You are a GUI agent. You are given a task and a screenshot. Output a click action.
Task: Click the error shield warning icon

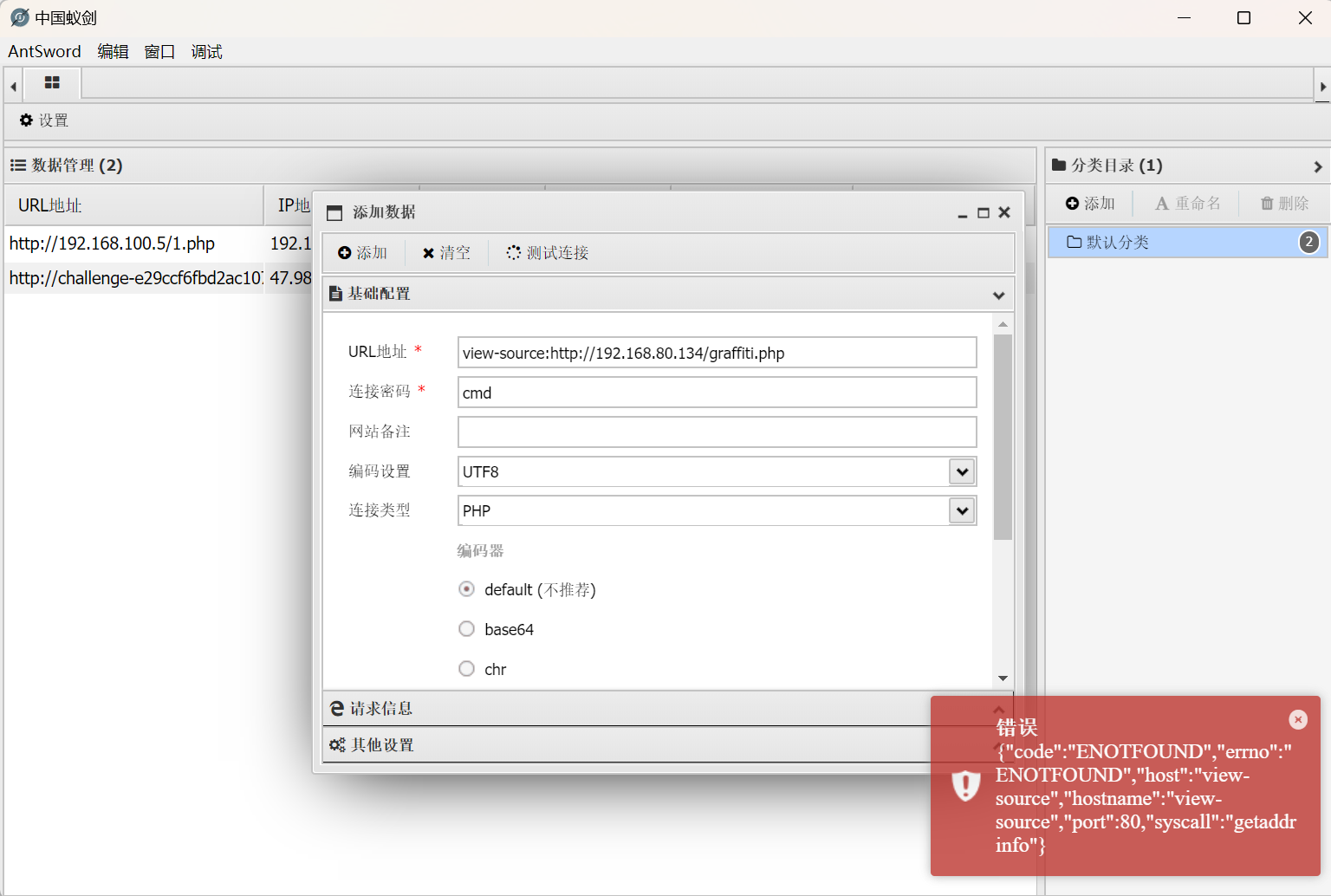click(965, 785)
